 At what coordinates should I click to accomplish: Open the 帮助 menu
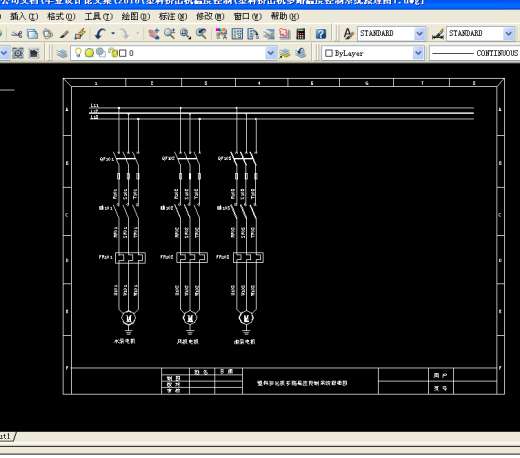pos(285,16)
